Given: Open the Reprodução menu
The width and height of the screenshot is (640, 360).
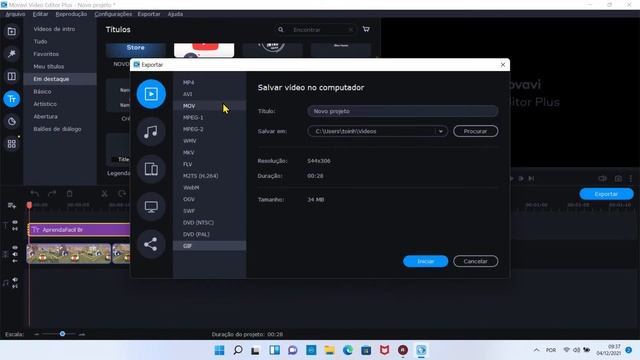Looking at the screenshot, I should tap(71, 14).
